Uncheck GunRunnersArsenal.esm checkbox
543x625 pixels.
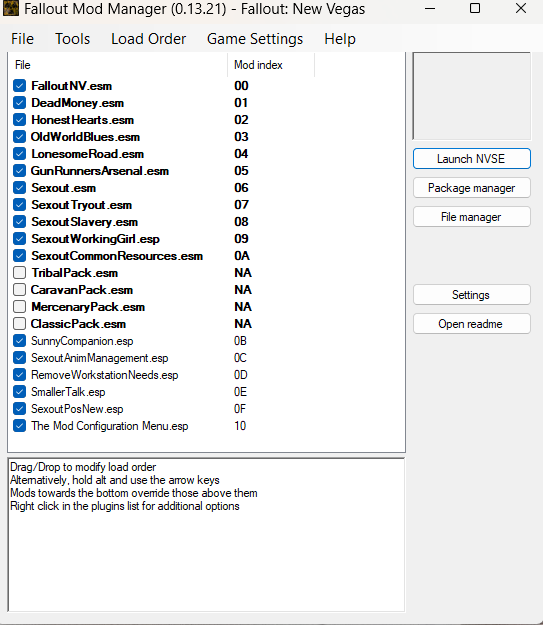tap(20, 171)
